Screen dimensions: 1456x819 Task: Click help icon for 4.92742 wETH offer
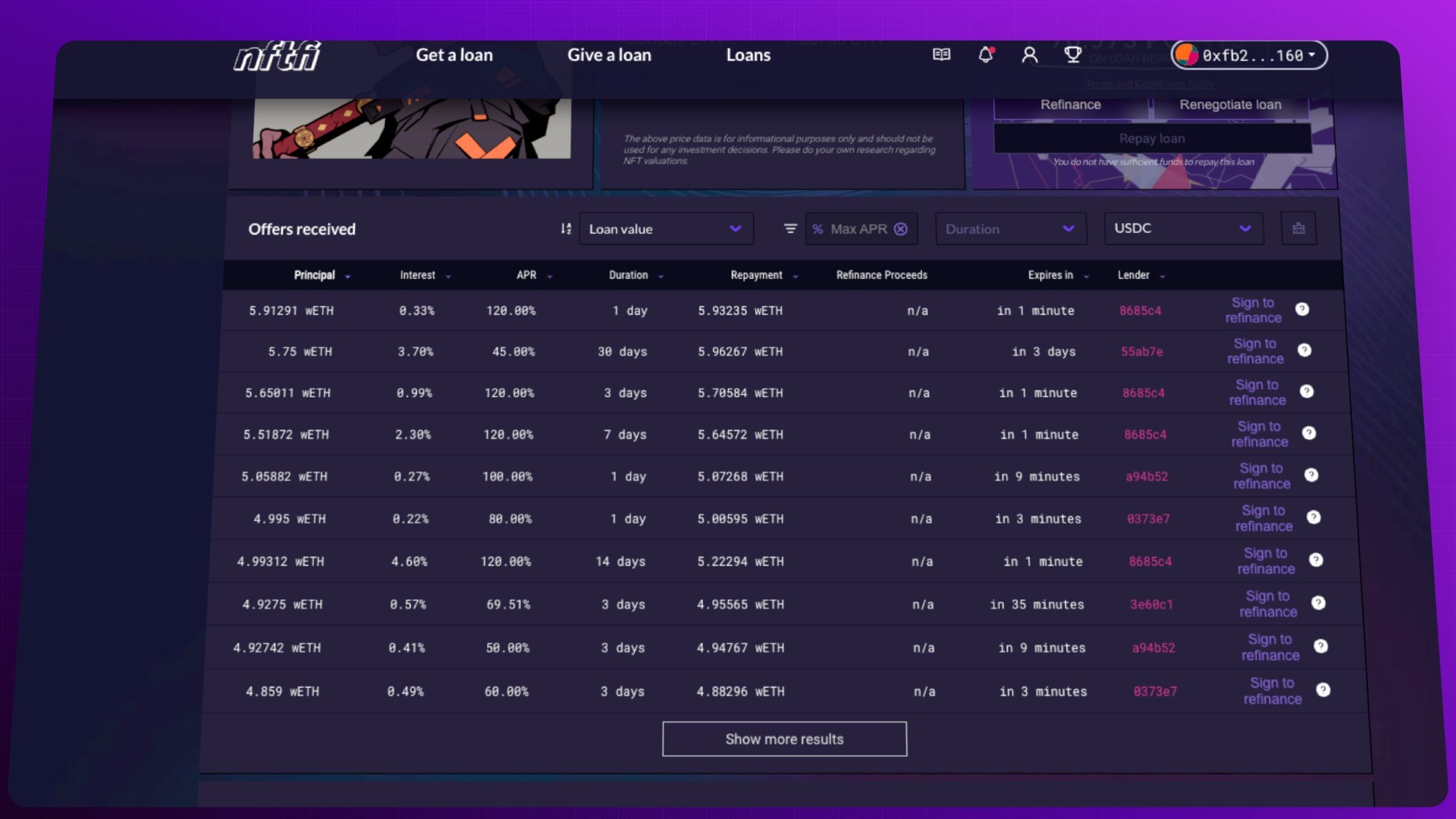click(x=1321, y=646)
